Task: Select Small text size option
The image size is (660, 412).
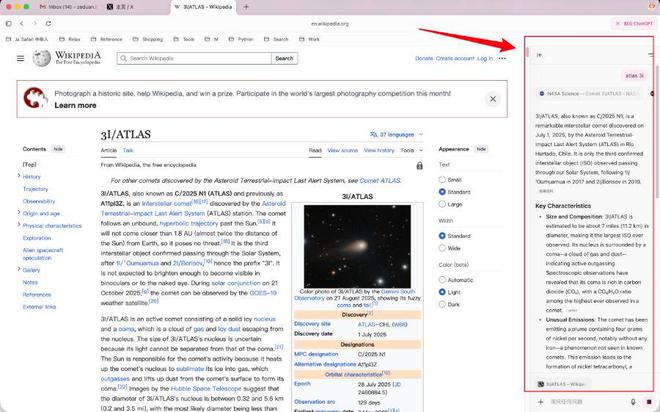Action: click(x=443, y=180)
